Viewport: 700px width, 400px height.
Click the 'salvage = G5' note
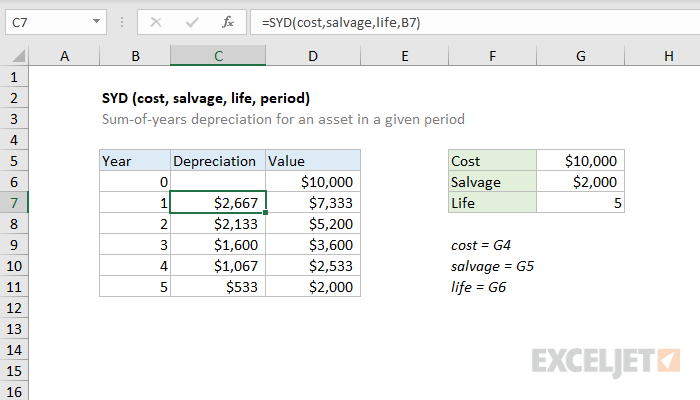[x=492, y=266]
